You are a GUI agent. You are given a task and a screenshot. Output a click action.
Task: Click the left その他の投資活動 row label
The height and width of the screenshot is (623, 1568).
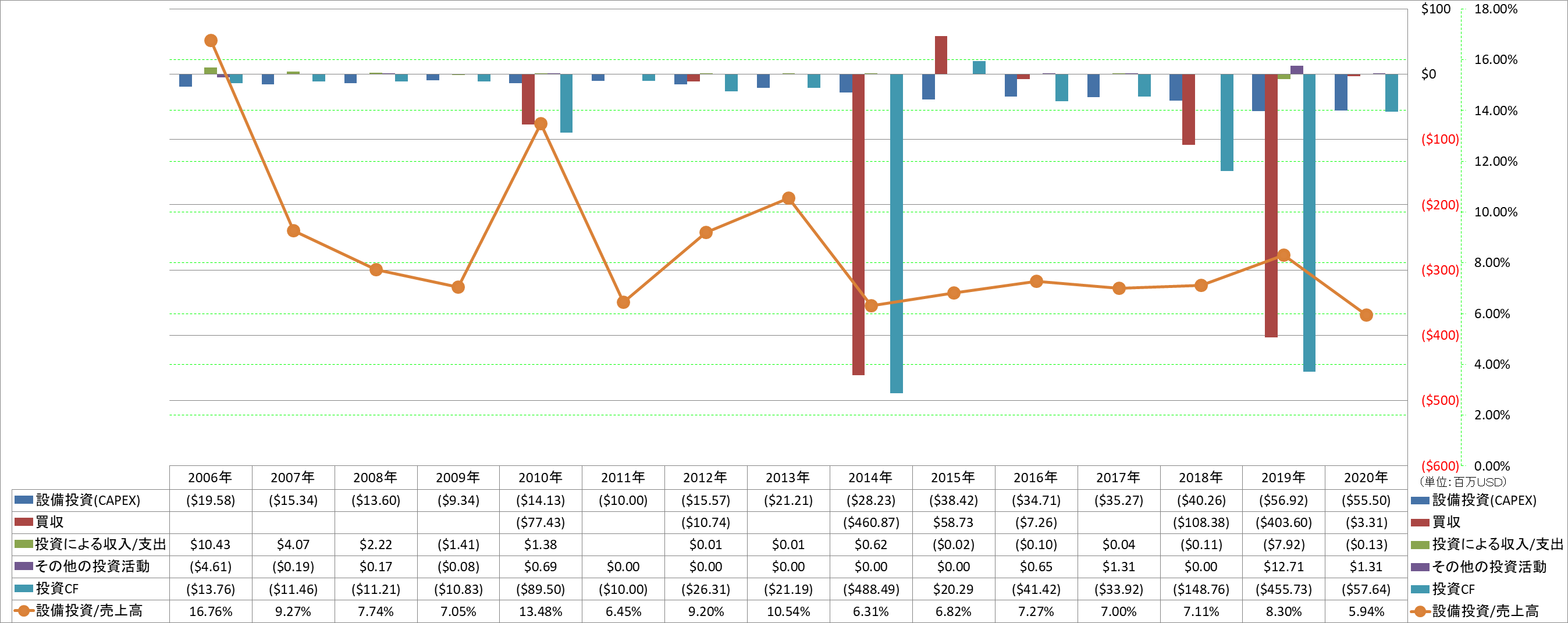point(93,567)
